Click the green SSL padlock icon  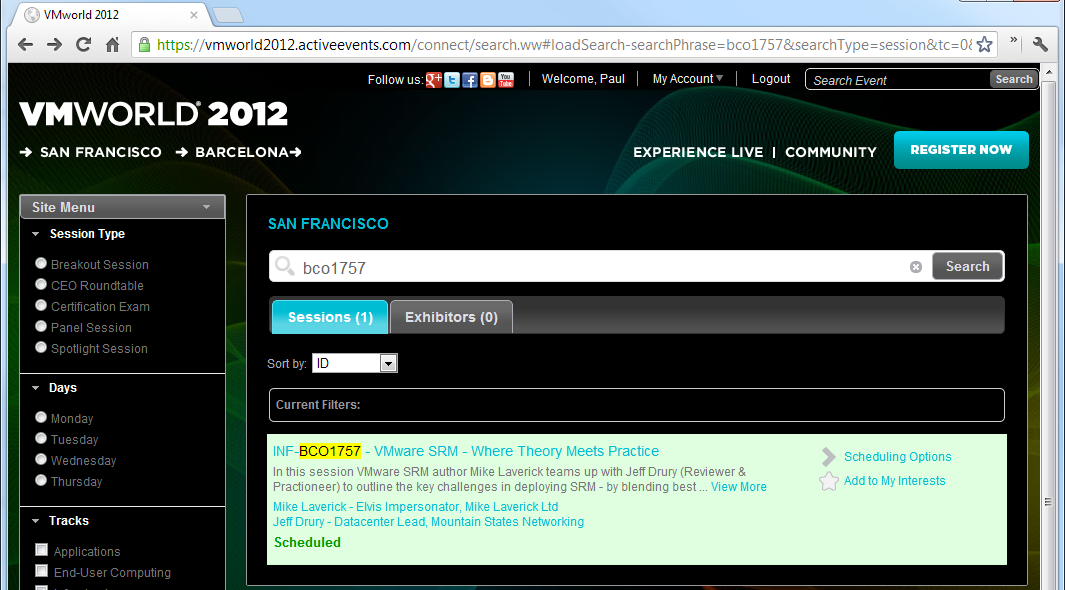144,45
